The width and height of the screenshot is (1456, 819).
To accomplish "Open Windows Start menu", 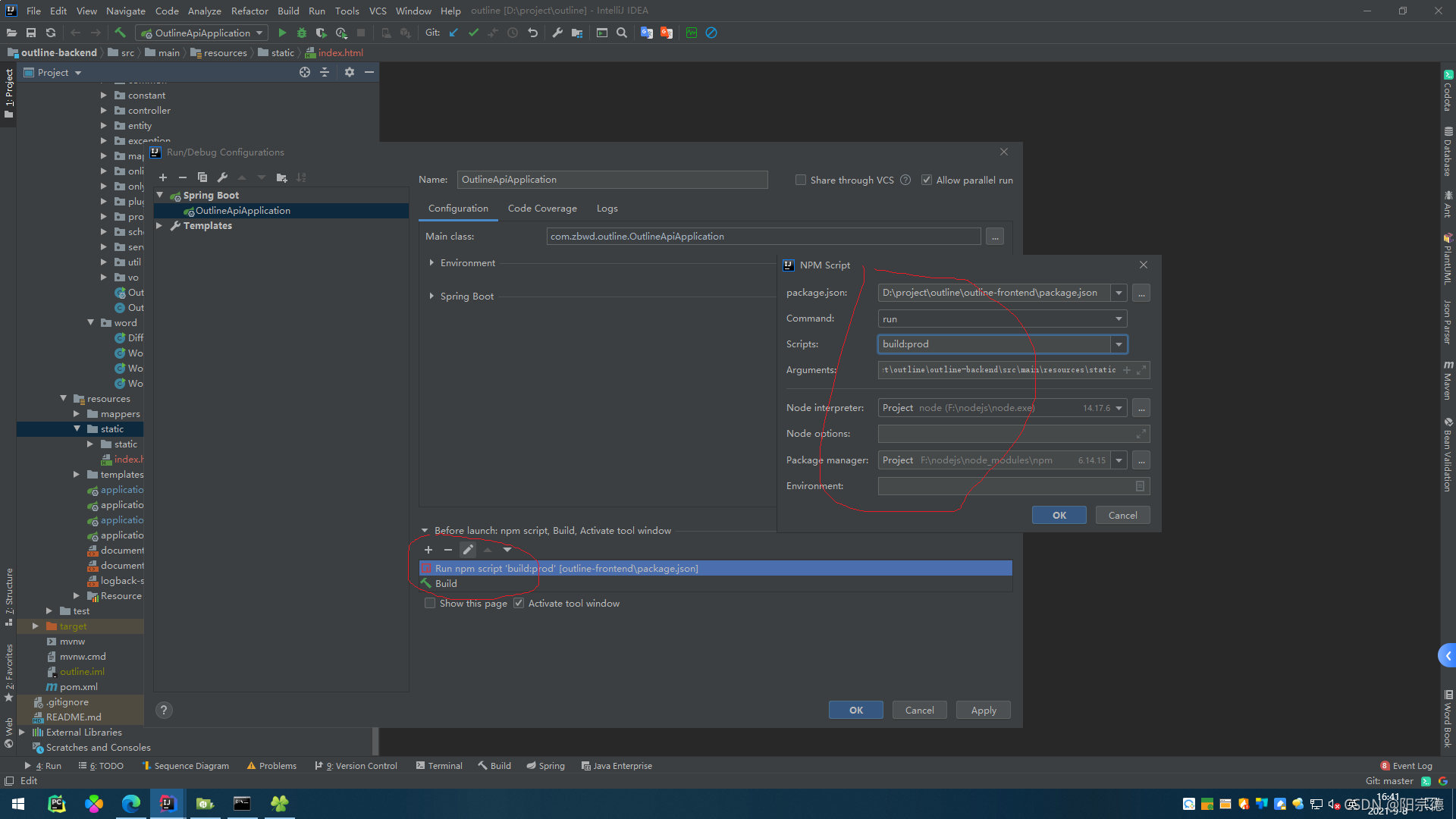I will [x=18, y=804].
